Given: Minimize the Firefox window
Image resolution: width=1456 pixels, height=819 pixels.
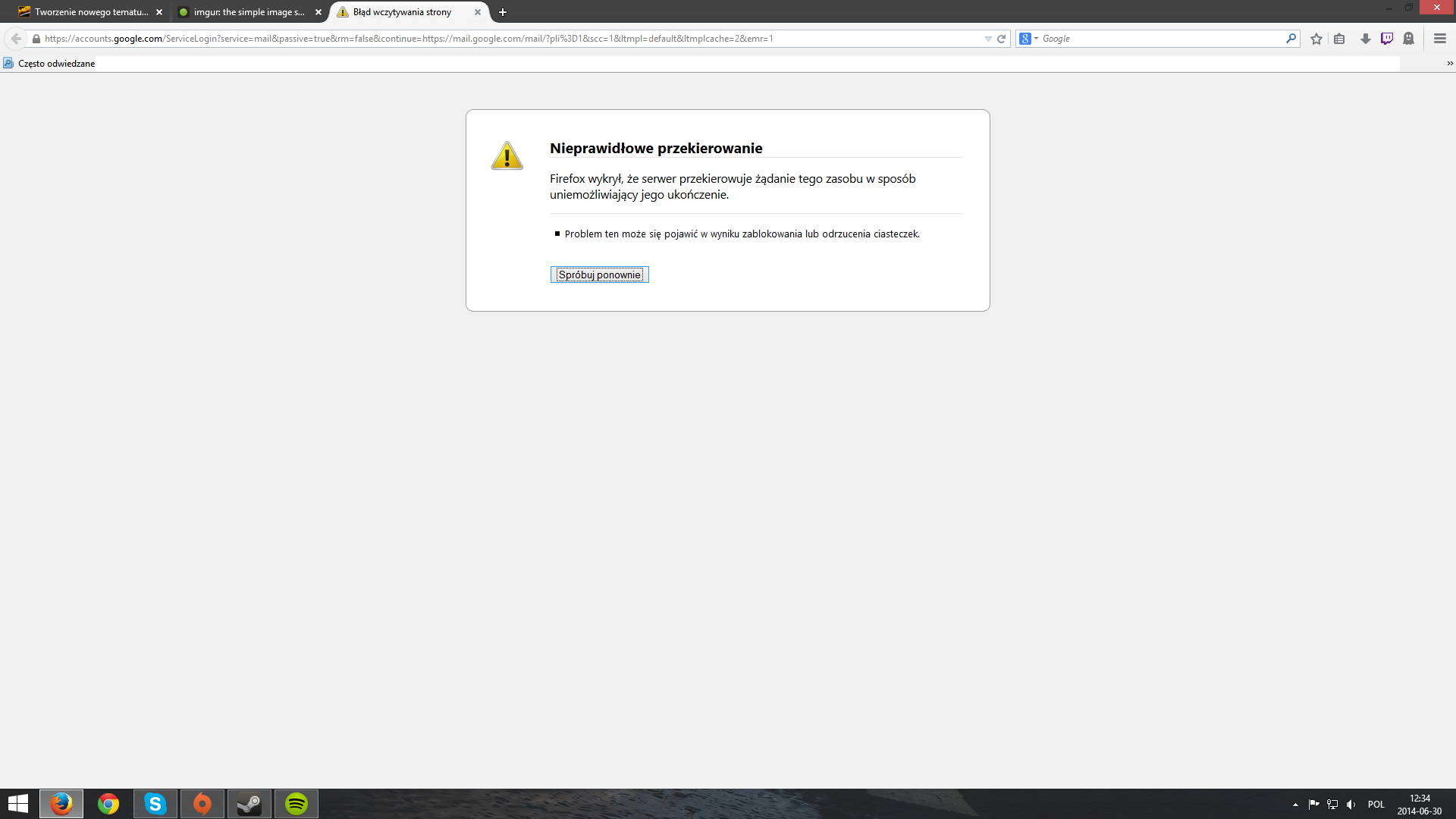Looking at the screenshot, I should coord(1389,8).
